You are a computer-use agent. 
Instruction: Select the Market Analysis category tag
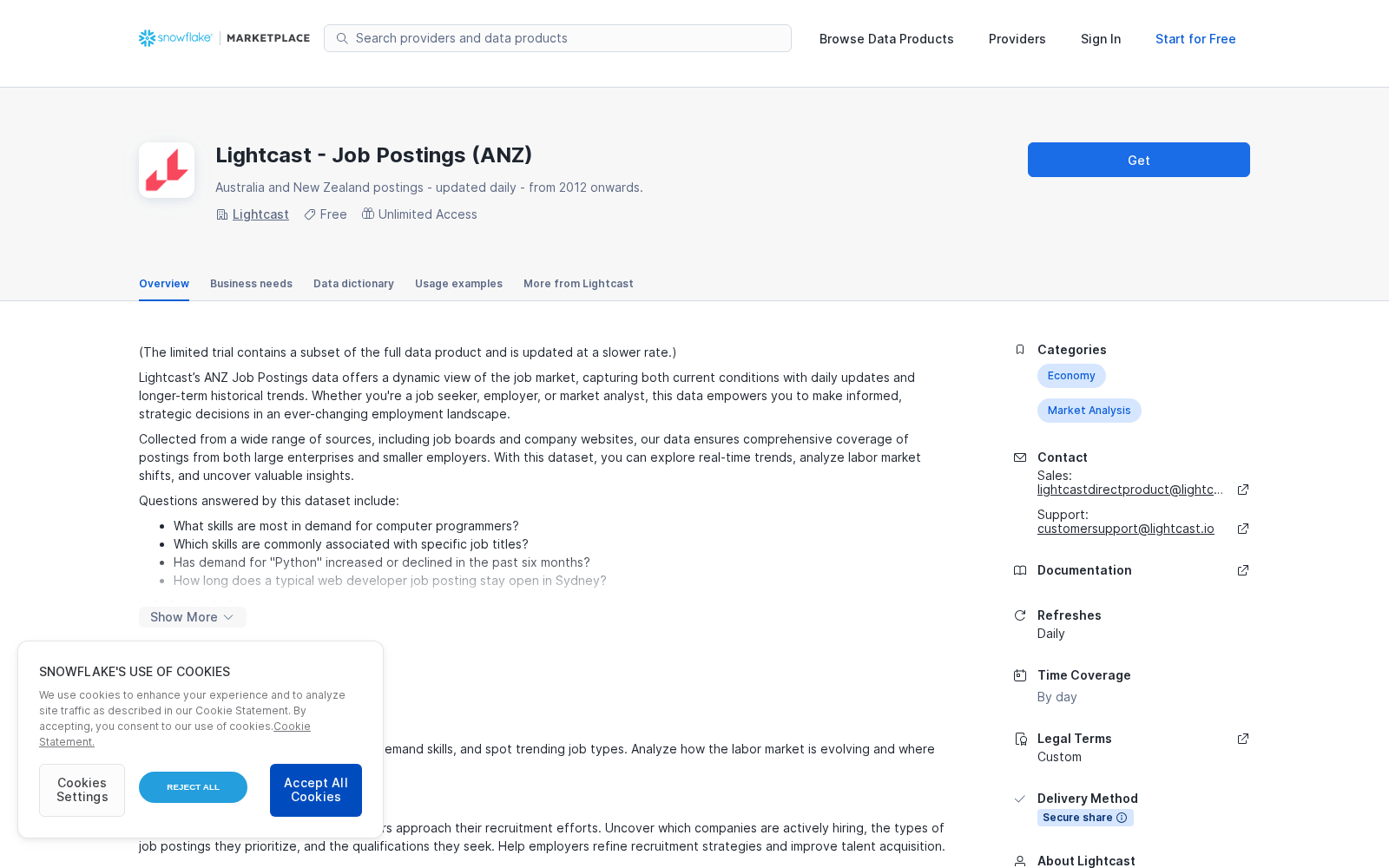tap(1089, 411)
